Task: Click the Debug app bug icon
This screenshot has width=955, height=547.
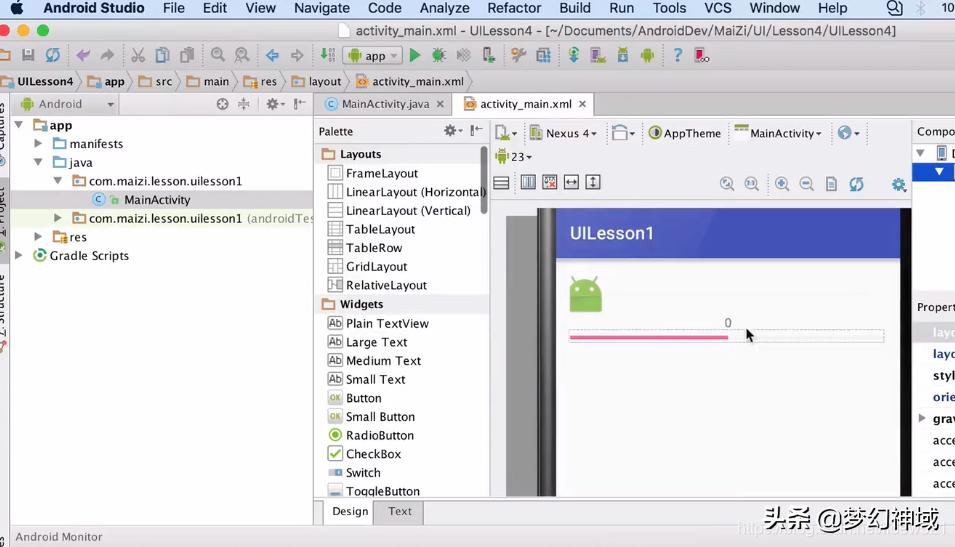Action: pos(439,56)
